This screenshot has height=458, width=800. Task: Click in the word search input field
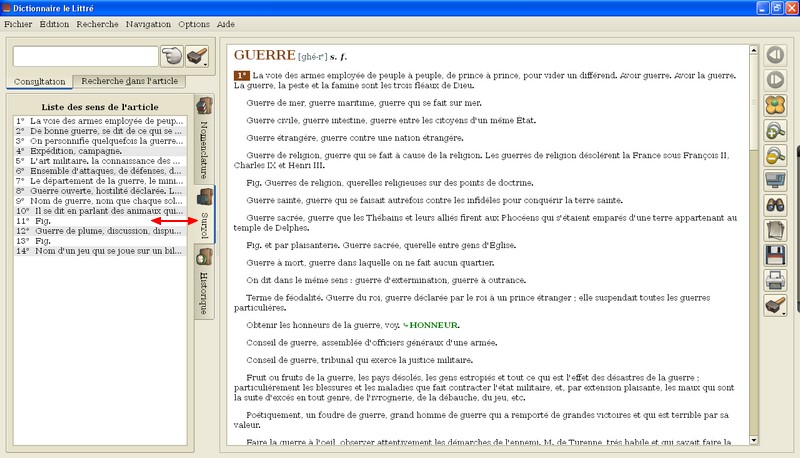(x=86, y=56)
